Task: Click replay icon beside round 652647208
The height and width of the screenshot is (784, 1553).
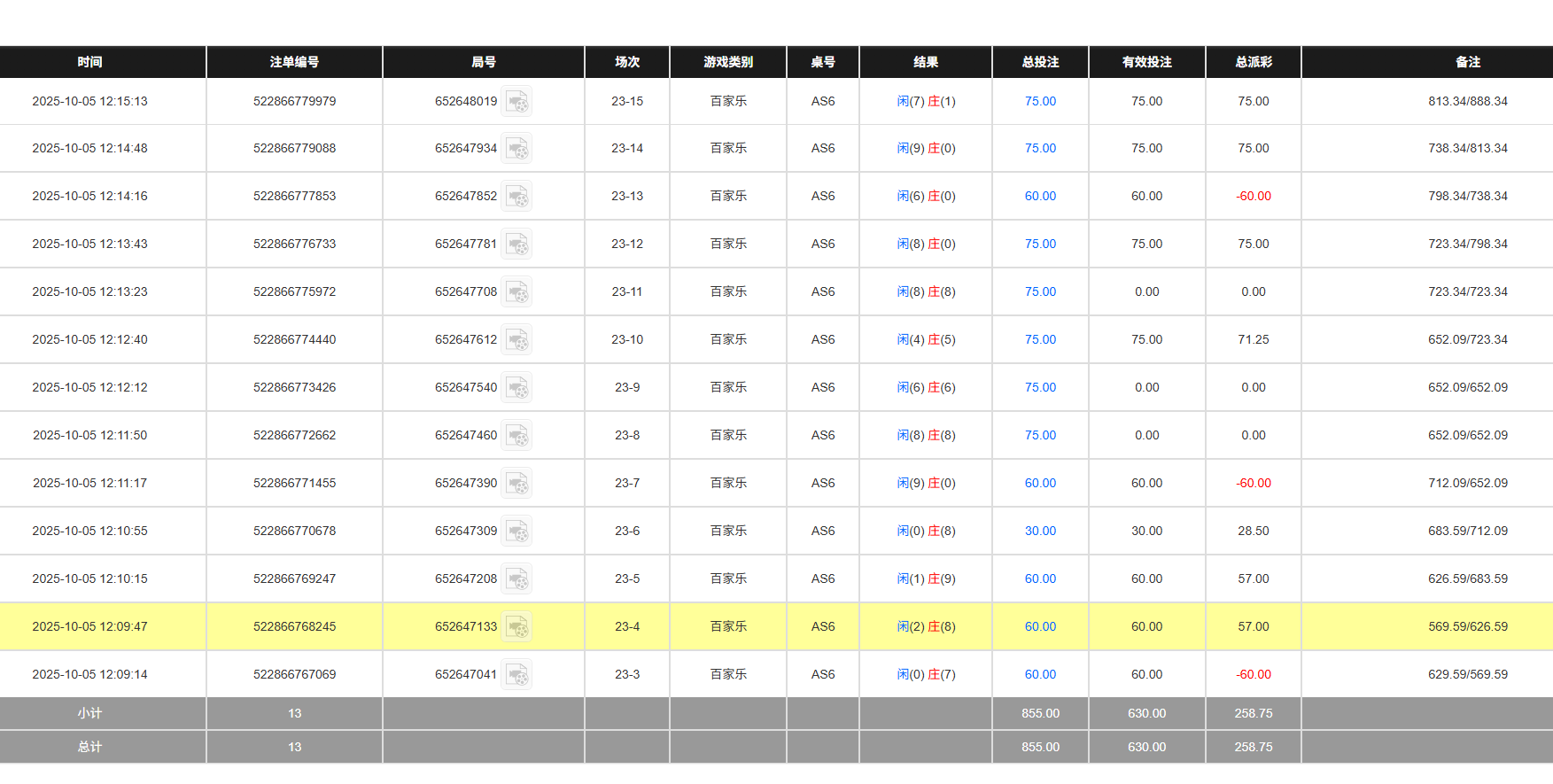Action: (516, 579)
